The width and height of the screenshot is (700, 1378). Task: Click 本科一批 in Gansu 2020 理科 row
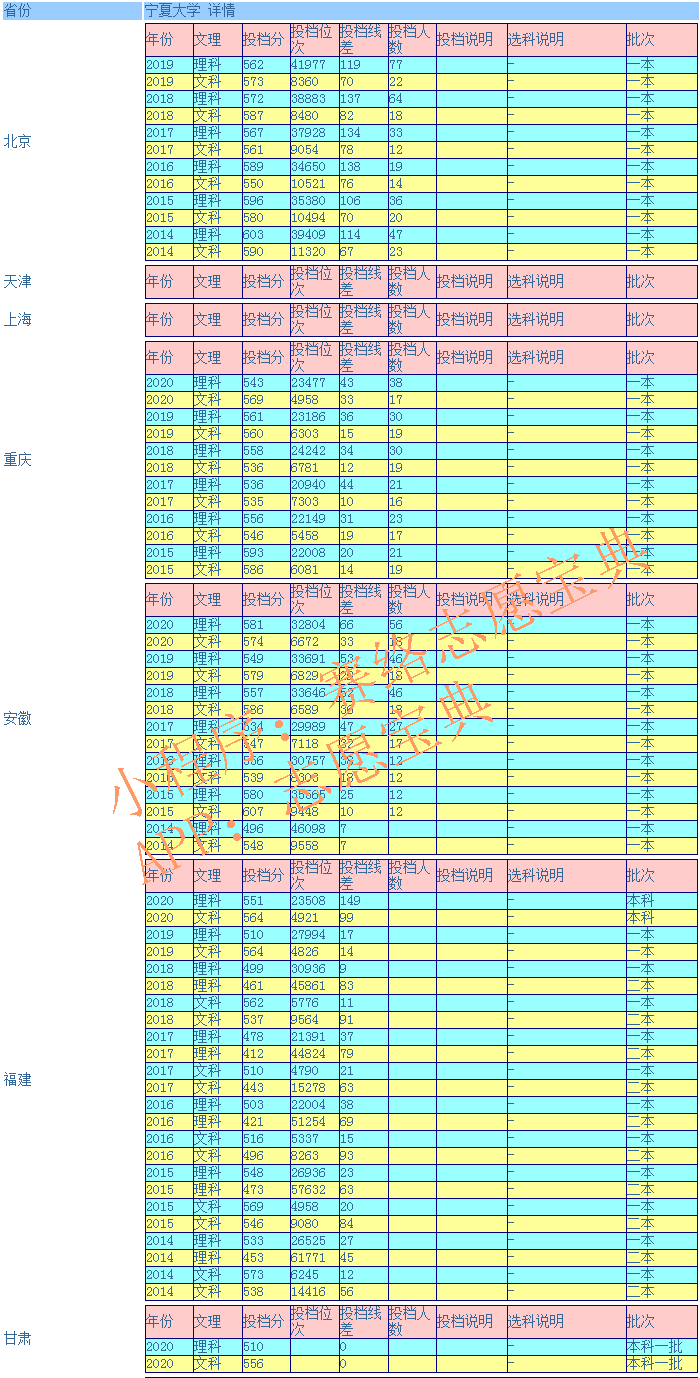[x=661, y=1347]
